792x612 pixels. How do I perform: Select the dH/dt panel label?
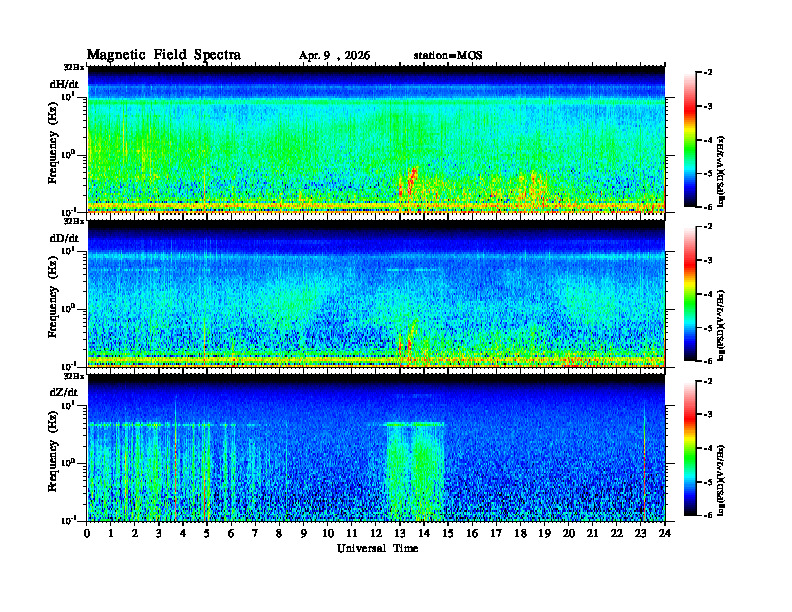coord(64,84)
